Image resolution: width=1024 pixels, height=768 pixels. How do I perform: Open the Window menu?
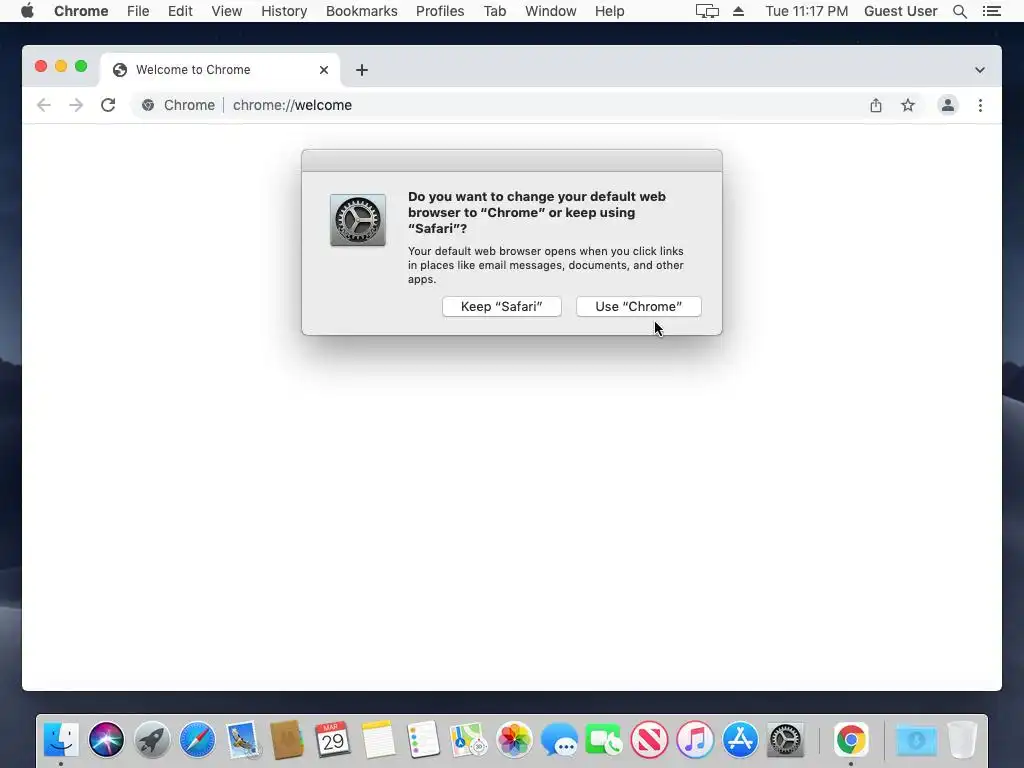551,11
